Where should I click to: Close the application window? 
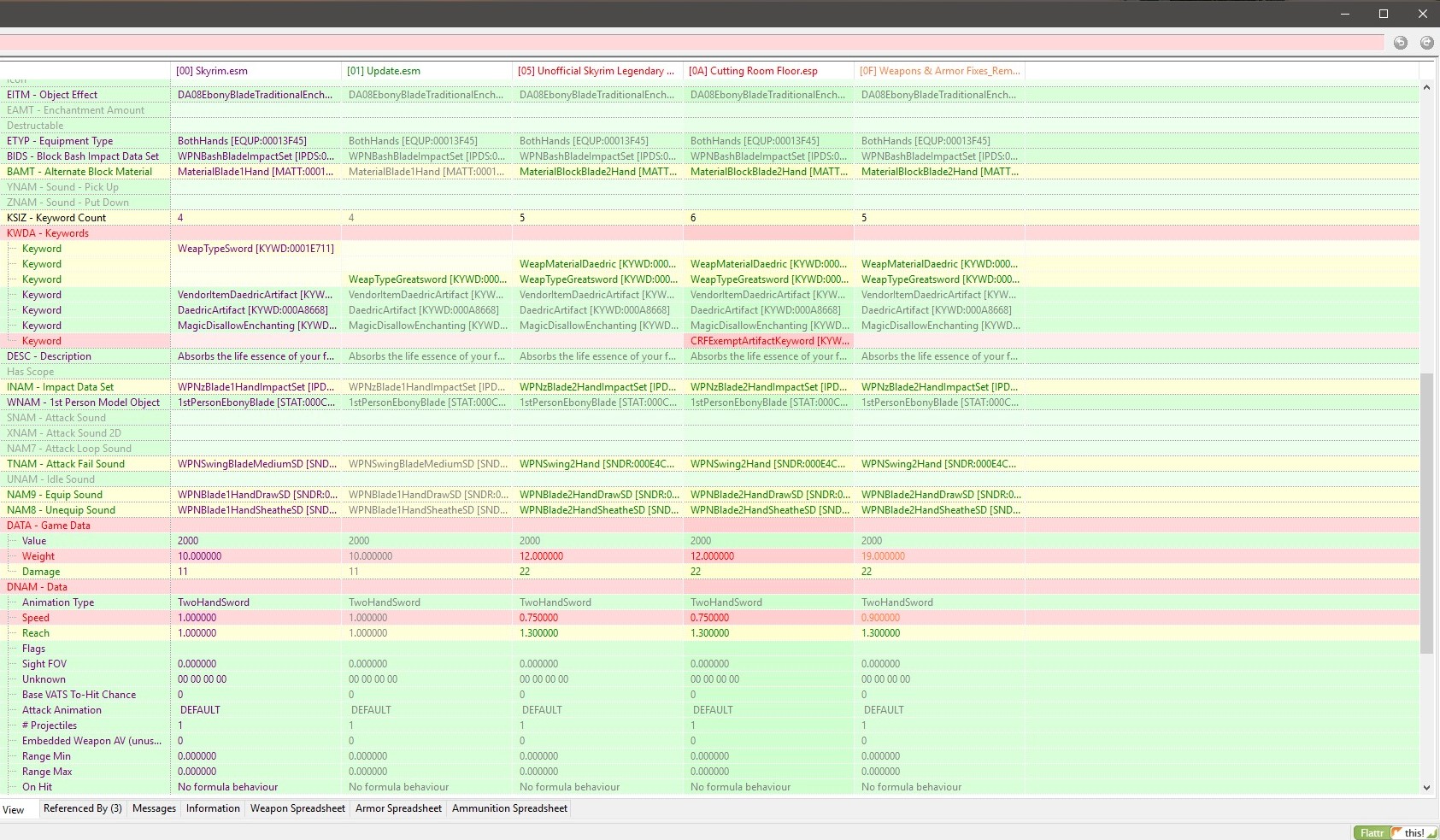[1422, 14]
